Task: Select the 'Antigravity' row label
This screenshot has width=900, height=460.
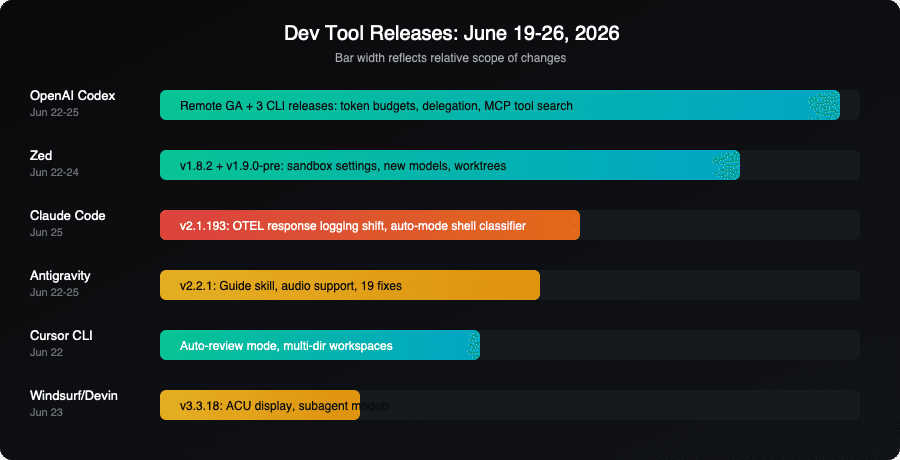Action: [60, 276]
